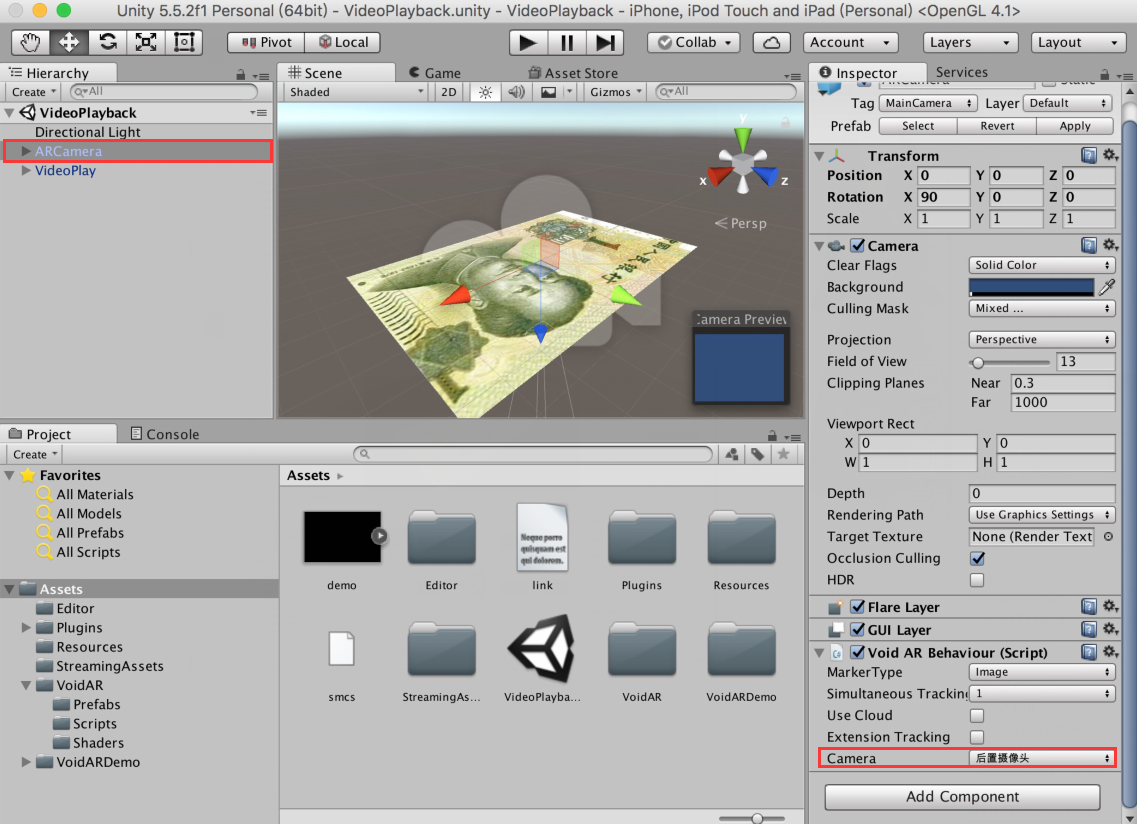Open the MarkerType dropdown
1137x824 pixels.
[1041, 672]
